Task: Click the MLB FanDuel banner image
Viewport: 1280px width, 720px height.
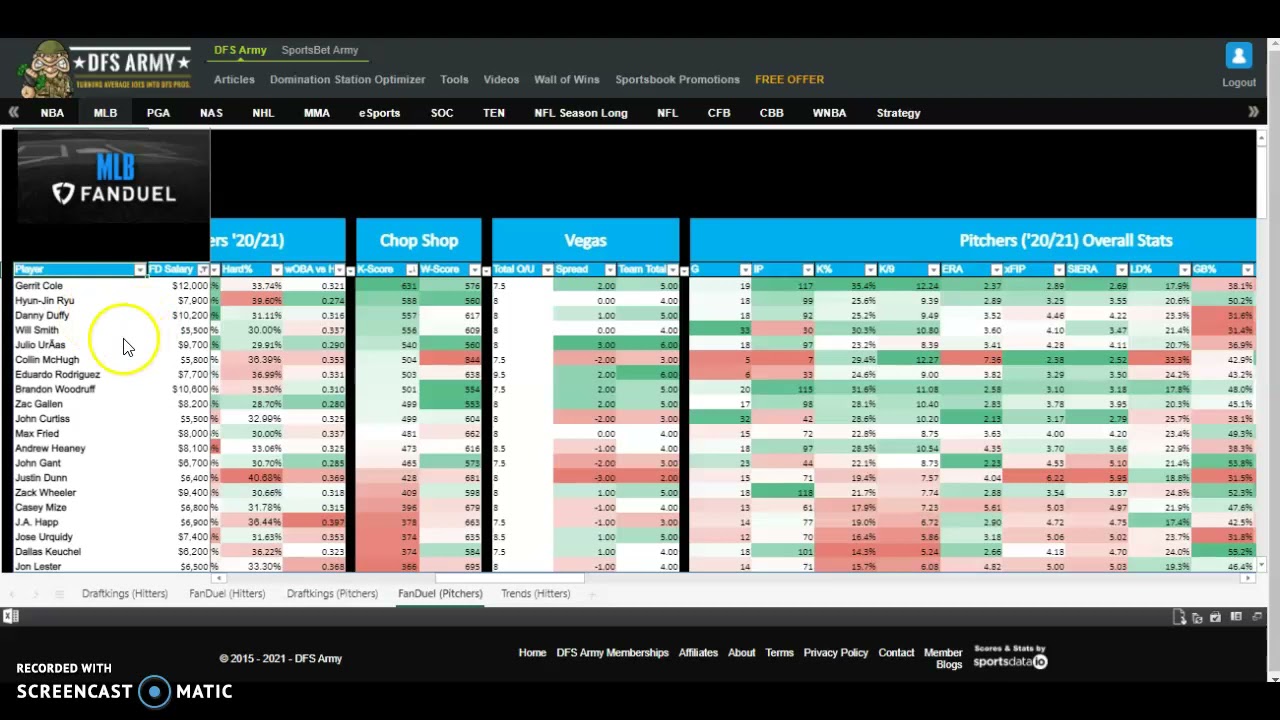Action: tap(114, 179)
